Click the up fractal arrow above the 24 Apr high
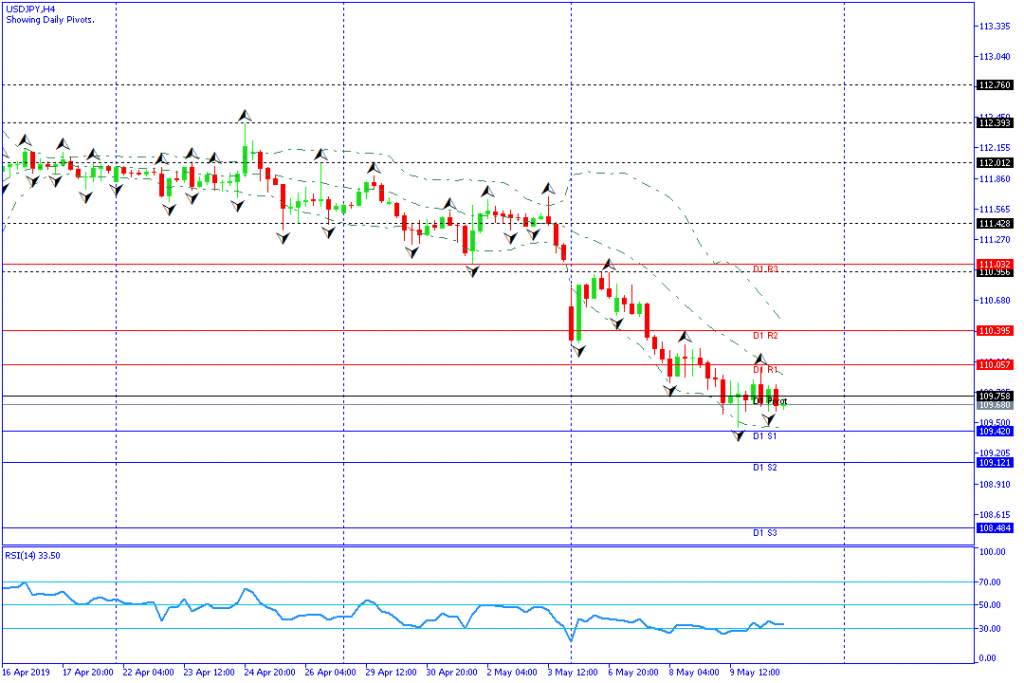1024x683 pixels. [244, 116]
